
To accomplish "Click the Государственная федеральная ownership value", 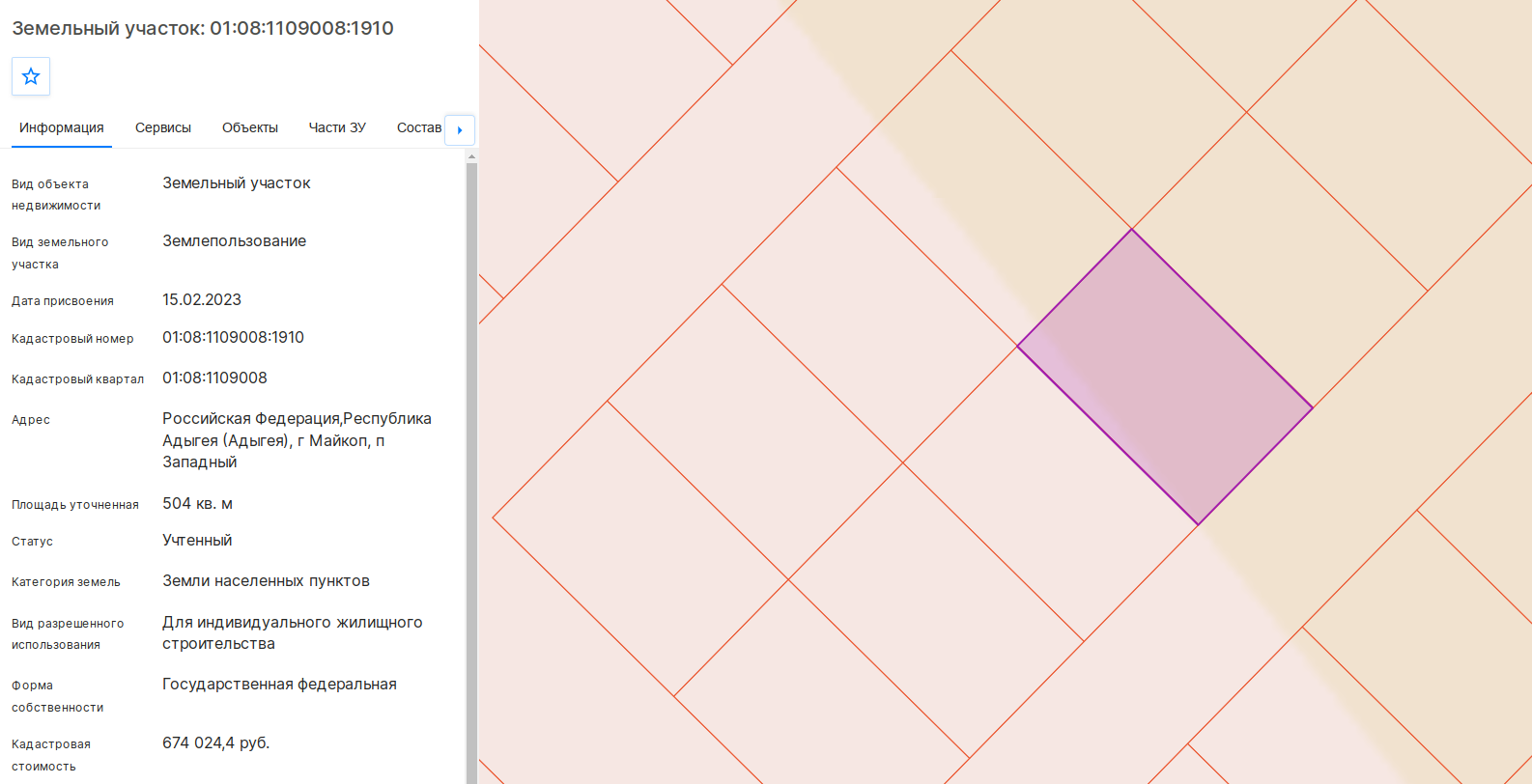I will pos(279,685).
